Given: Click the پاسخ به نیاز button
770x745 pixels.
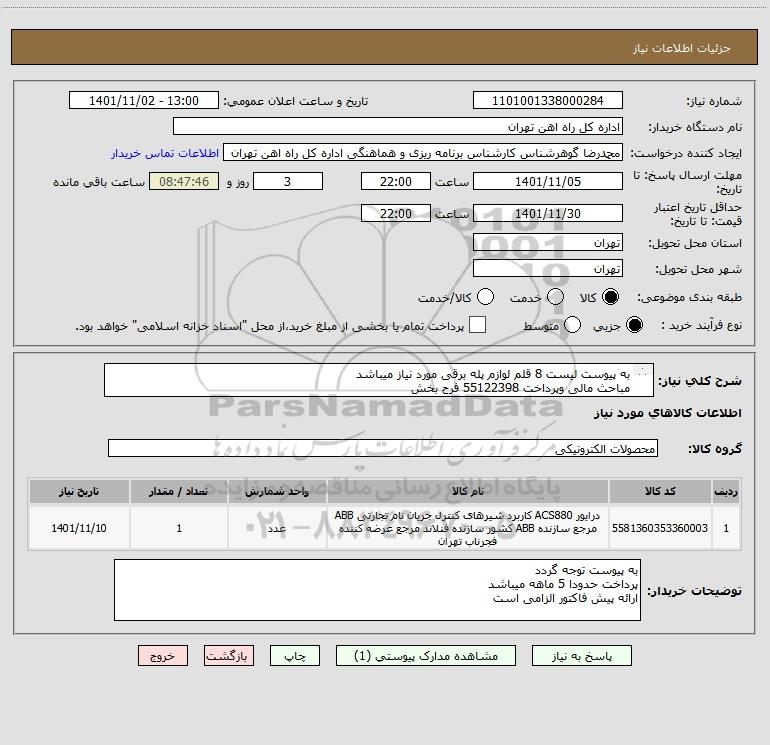Looking at the screenshot, I should (x=582, y=656).
